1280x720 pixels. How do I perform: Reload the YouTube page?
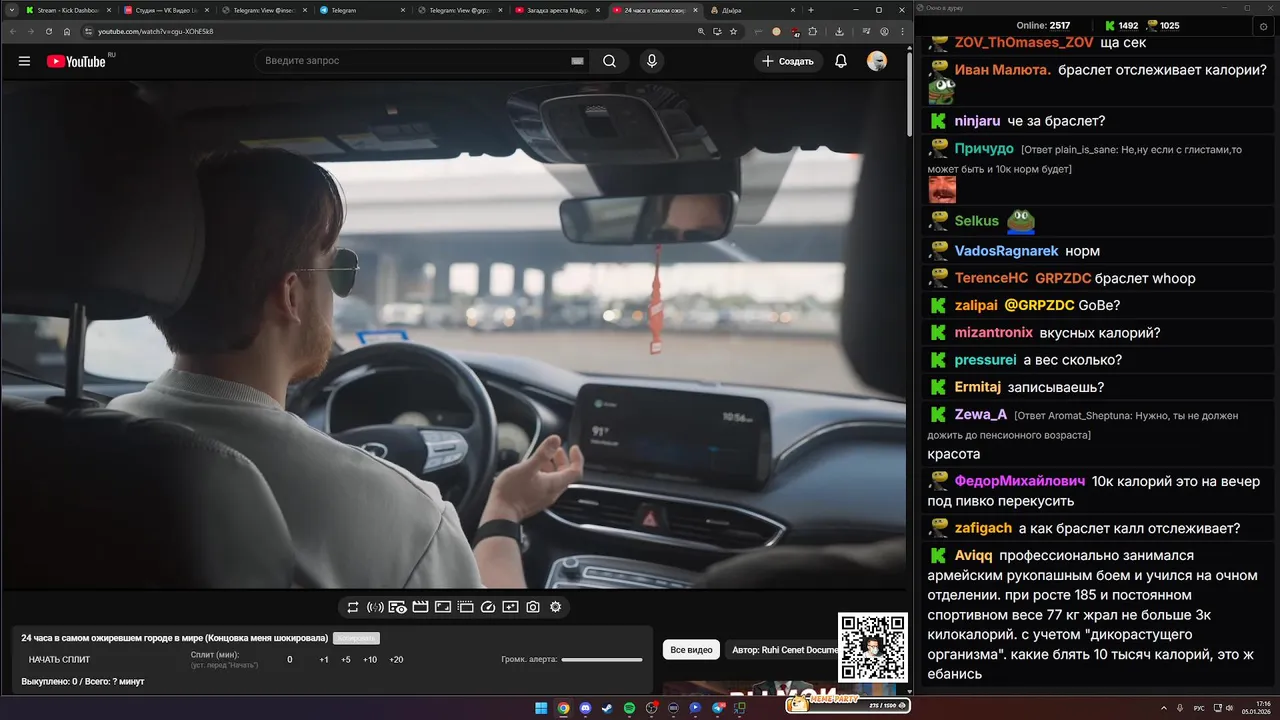pyautogui.click(x=49, y=31)
